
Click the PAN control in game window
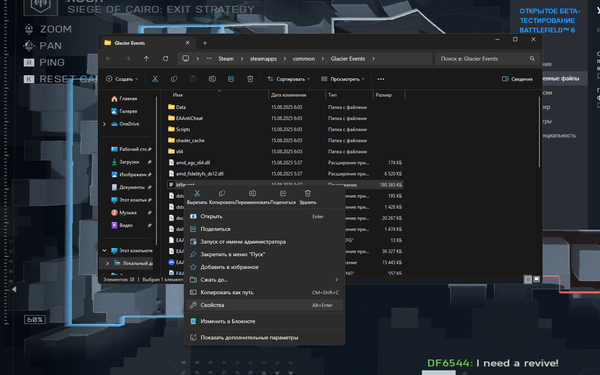(42, 46)
